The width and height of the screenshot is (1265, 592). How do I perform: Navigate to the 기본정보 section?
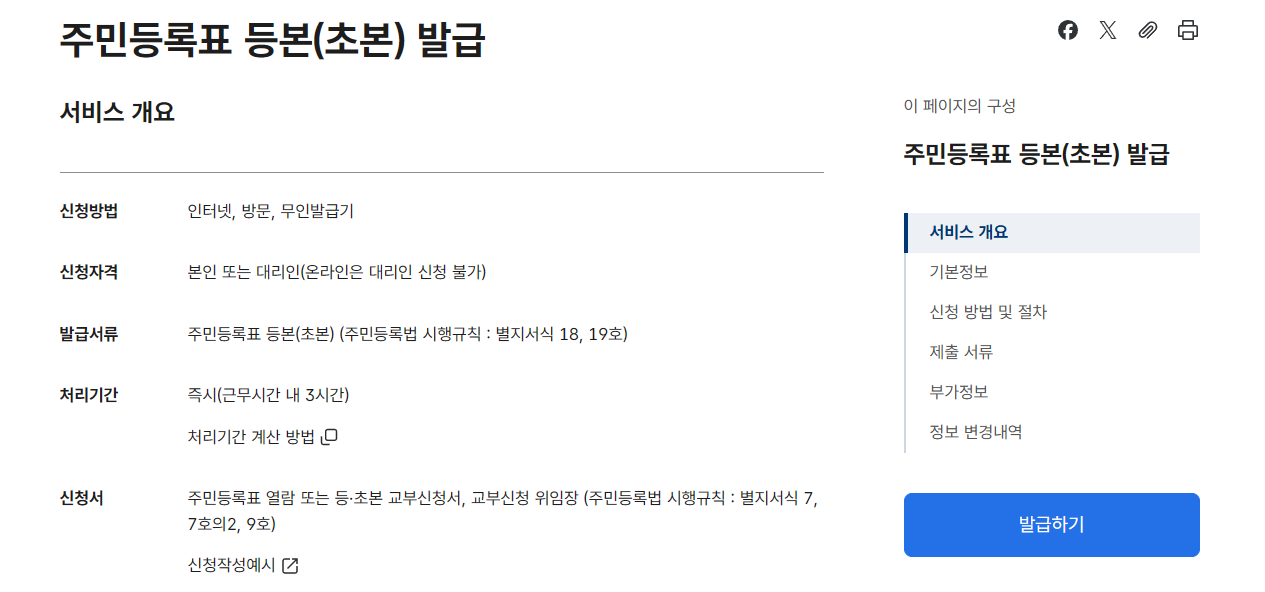click(957, 272)
